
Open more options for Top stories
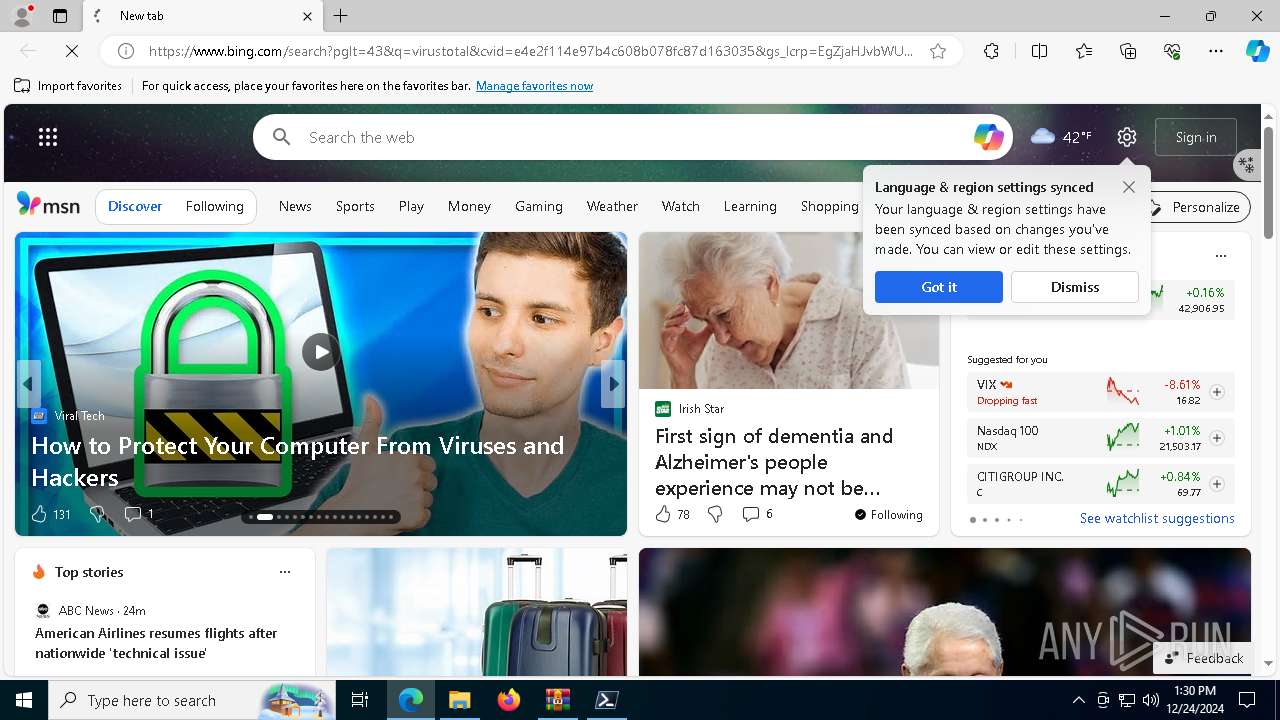pyautogui.click(x=285, y=572)
